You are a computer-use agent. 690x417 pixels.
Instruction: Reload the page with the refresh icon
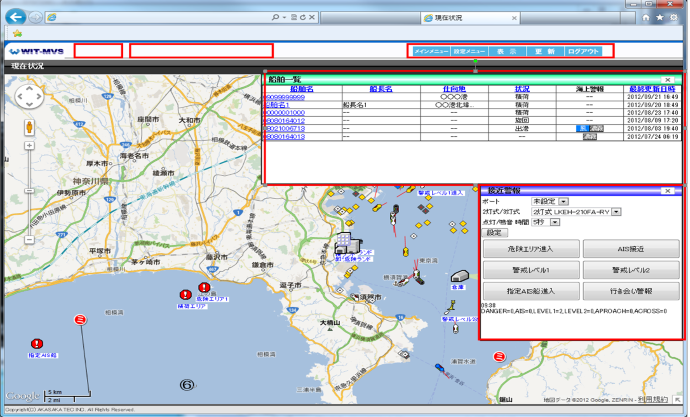(303, 18)
